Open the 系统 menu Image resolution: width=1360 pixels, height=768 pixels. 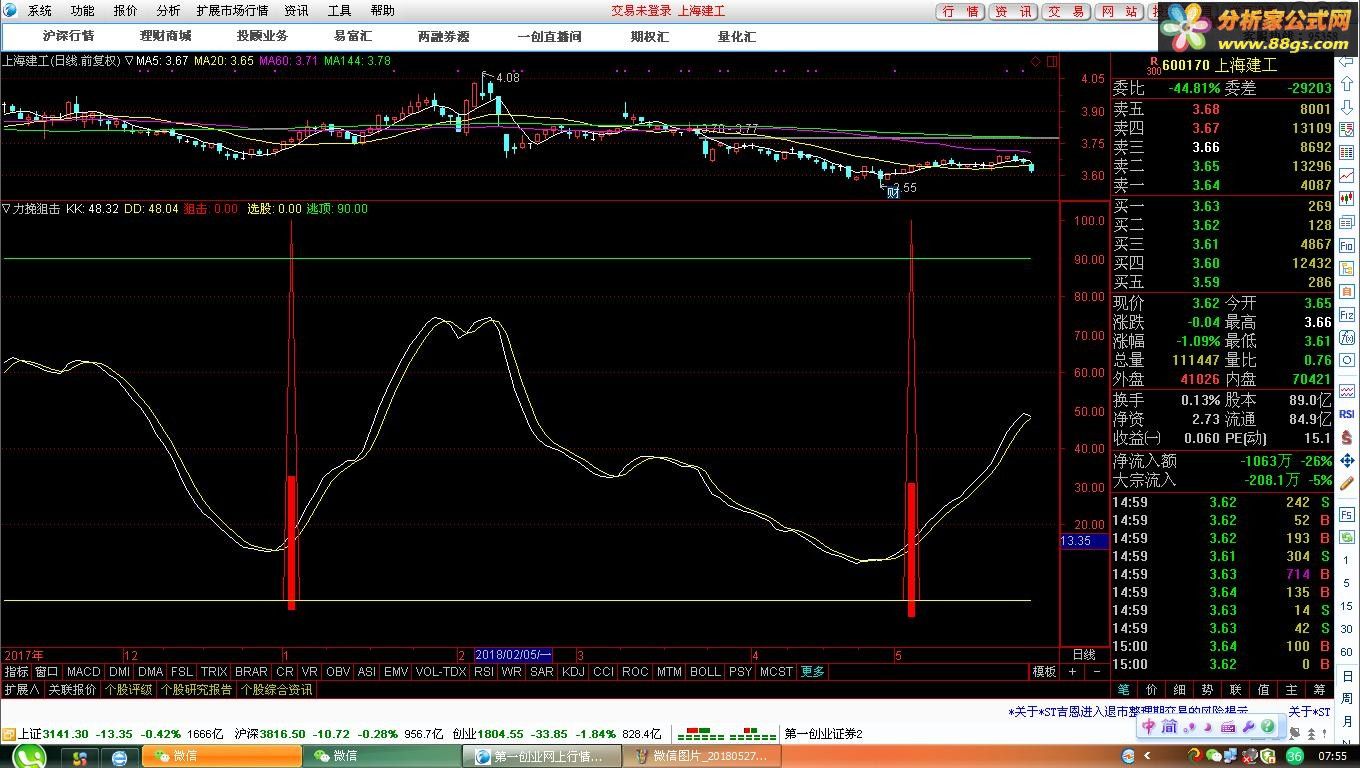coord(40,11)
